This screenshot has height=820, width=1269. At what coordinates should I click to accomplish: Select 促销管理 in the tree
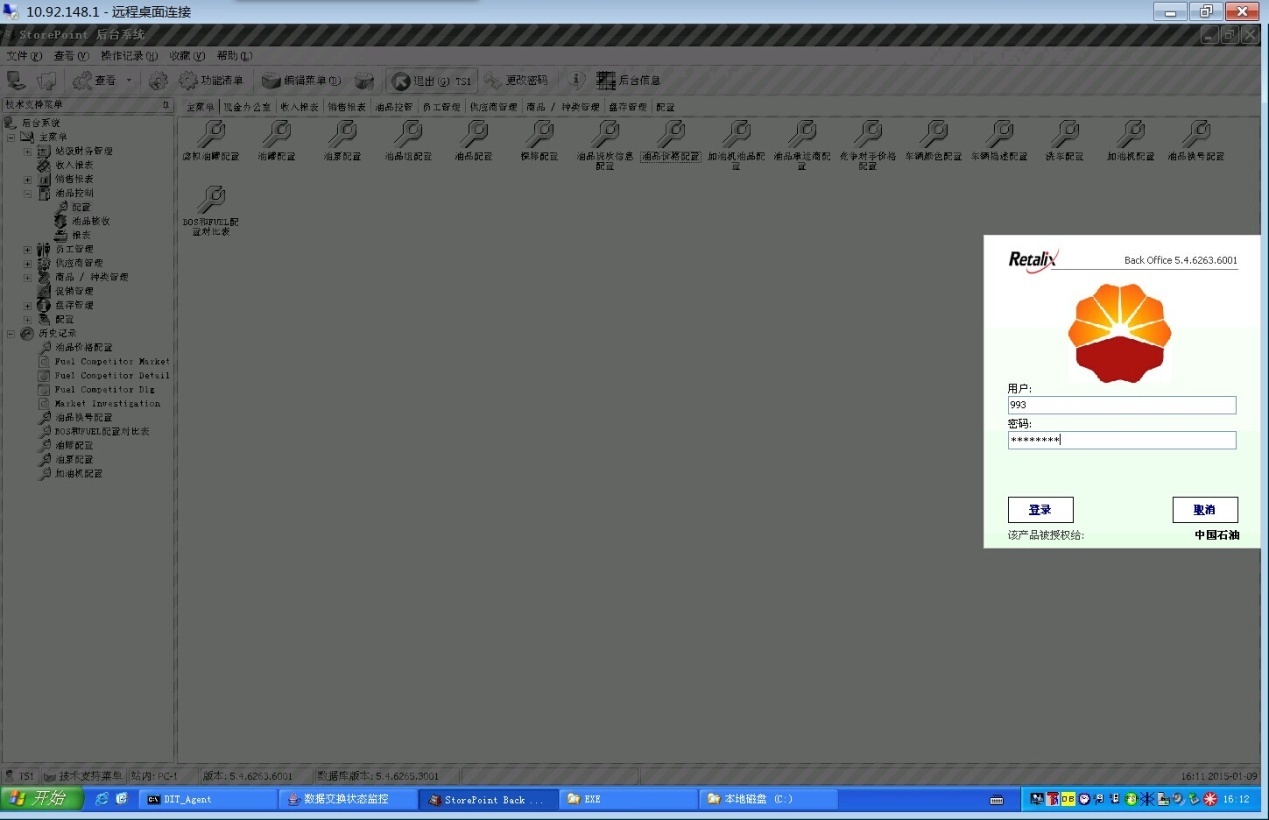coord(74,291)
